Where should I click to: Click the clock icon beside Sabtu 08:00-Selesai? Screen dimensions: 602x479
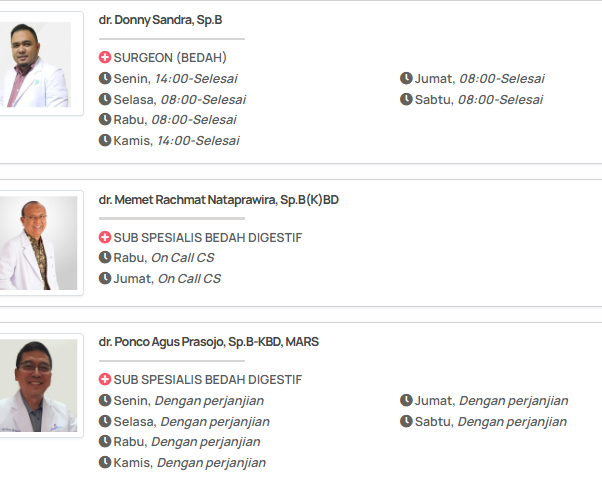(x=406, y=100)
